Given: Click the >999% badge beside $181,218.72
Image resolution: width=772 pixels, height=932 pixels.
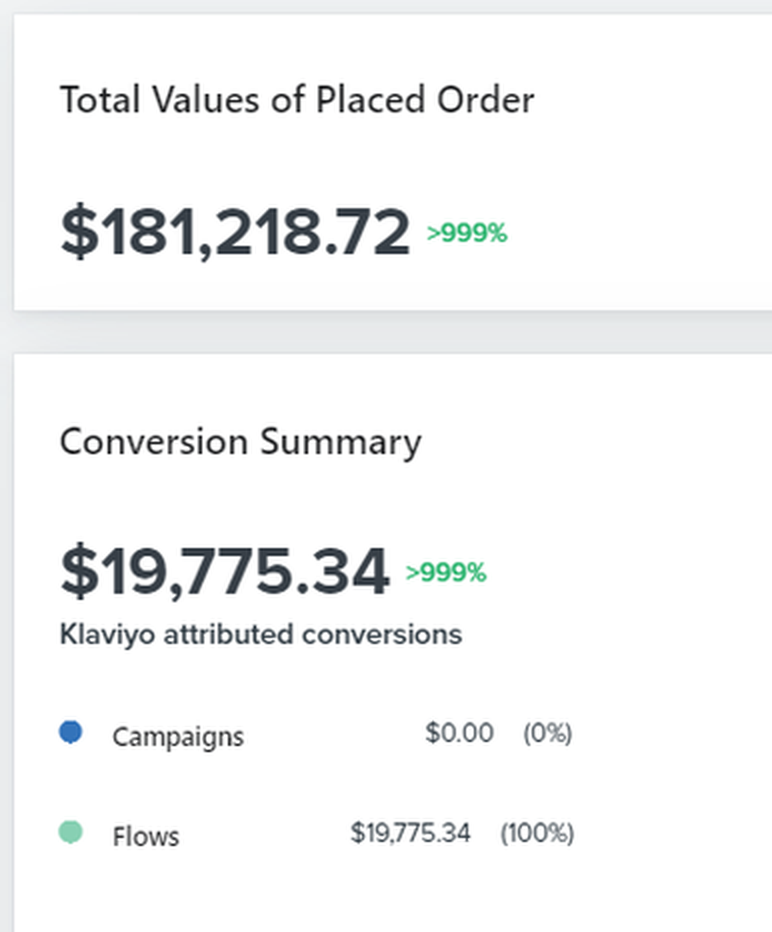Looking at the screenshot, I should [x=467, y=232].
